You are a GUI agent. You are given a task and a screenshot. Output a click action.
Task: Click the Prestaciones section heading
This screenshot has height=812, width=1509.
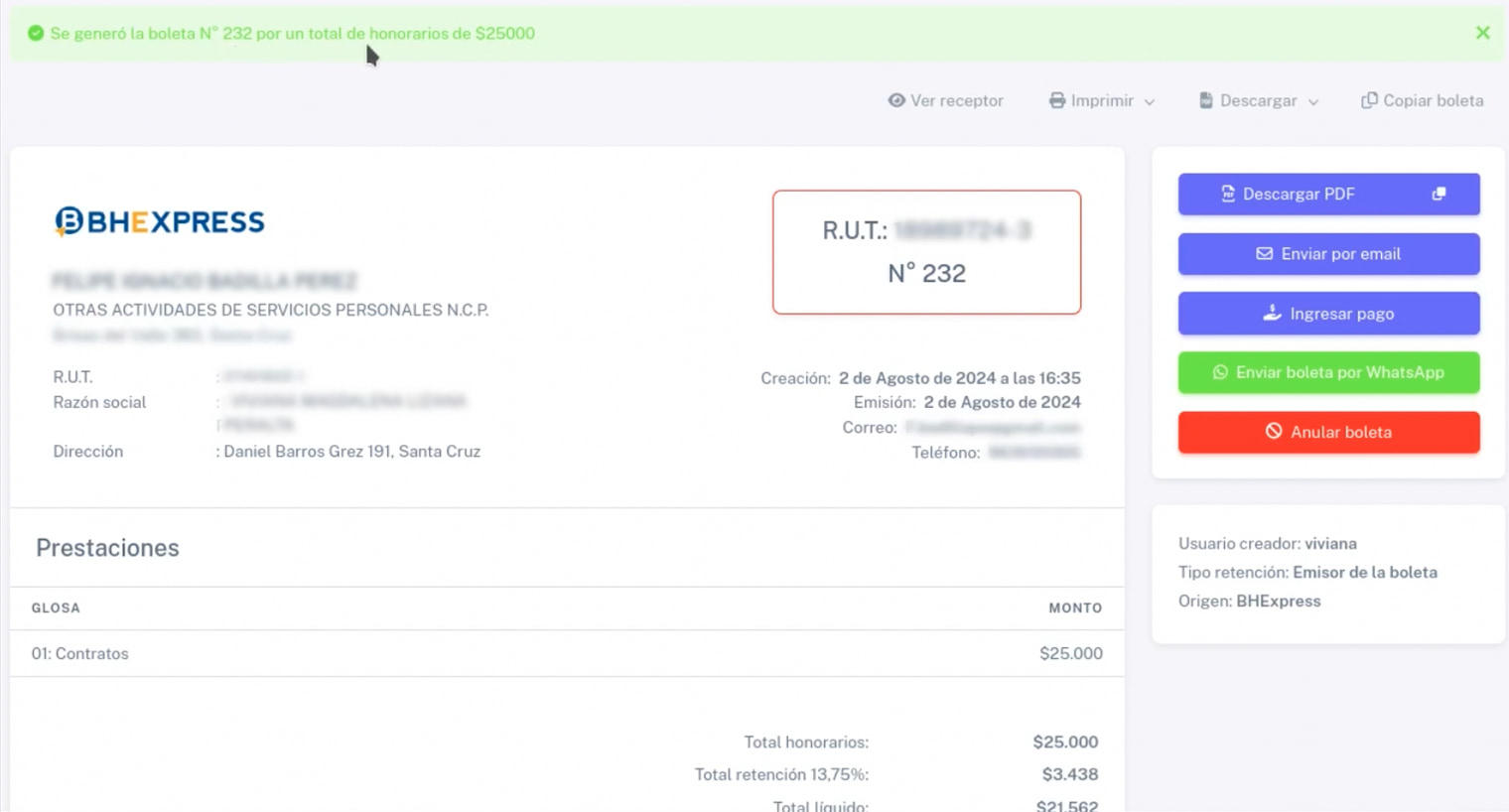(107, 548)
